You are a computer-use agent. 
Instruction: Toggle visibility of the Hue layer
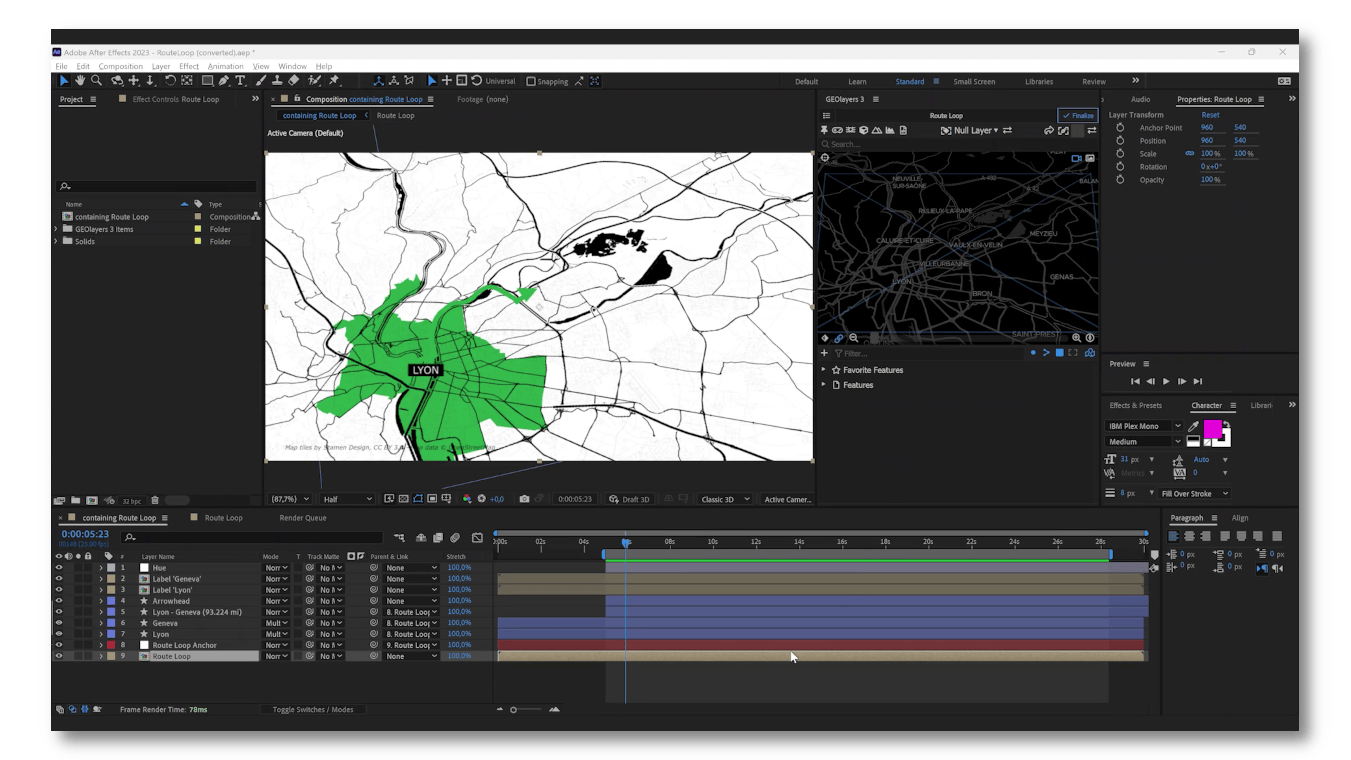[59, 568]
